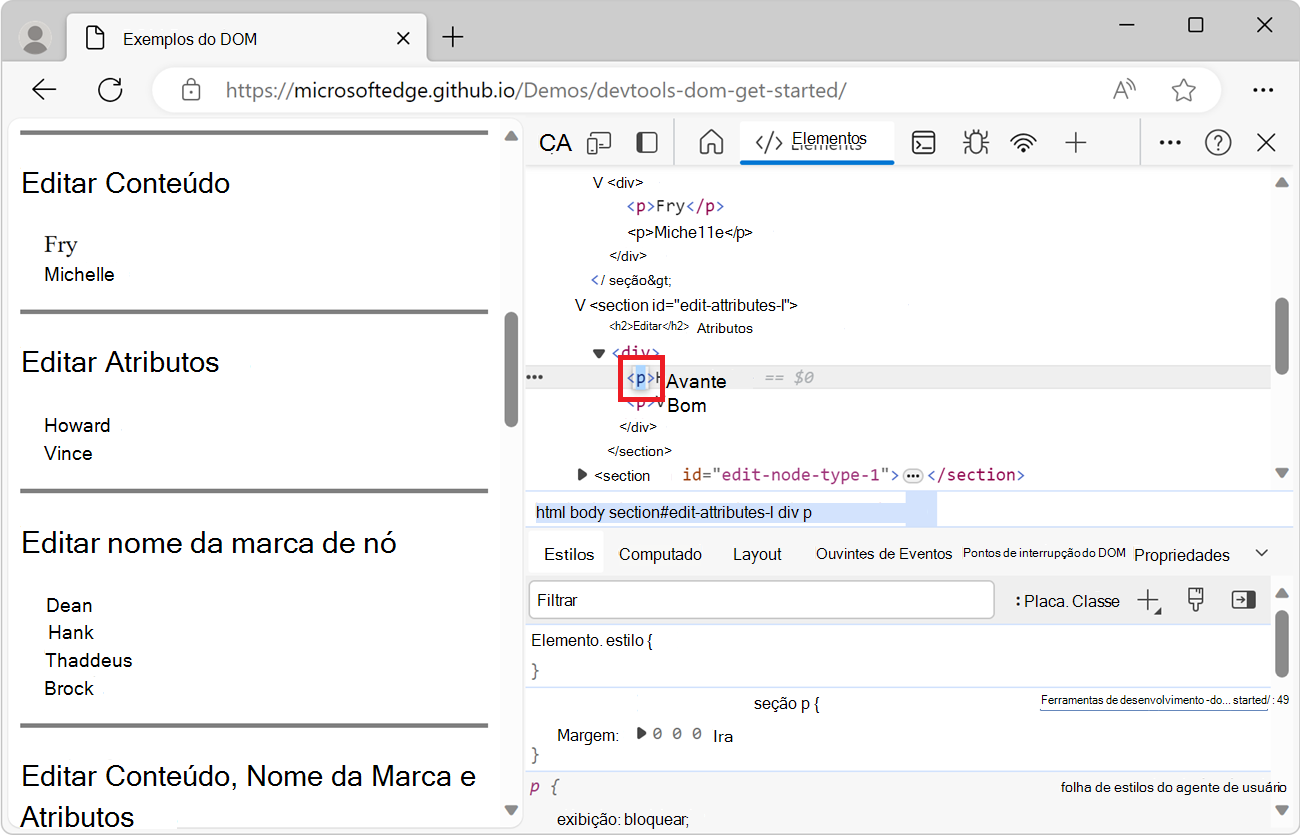Close the DevTools panel
This screenshot has height=835, width=1300.
click(1266, 143)
